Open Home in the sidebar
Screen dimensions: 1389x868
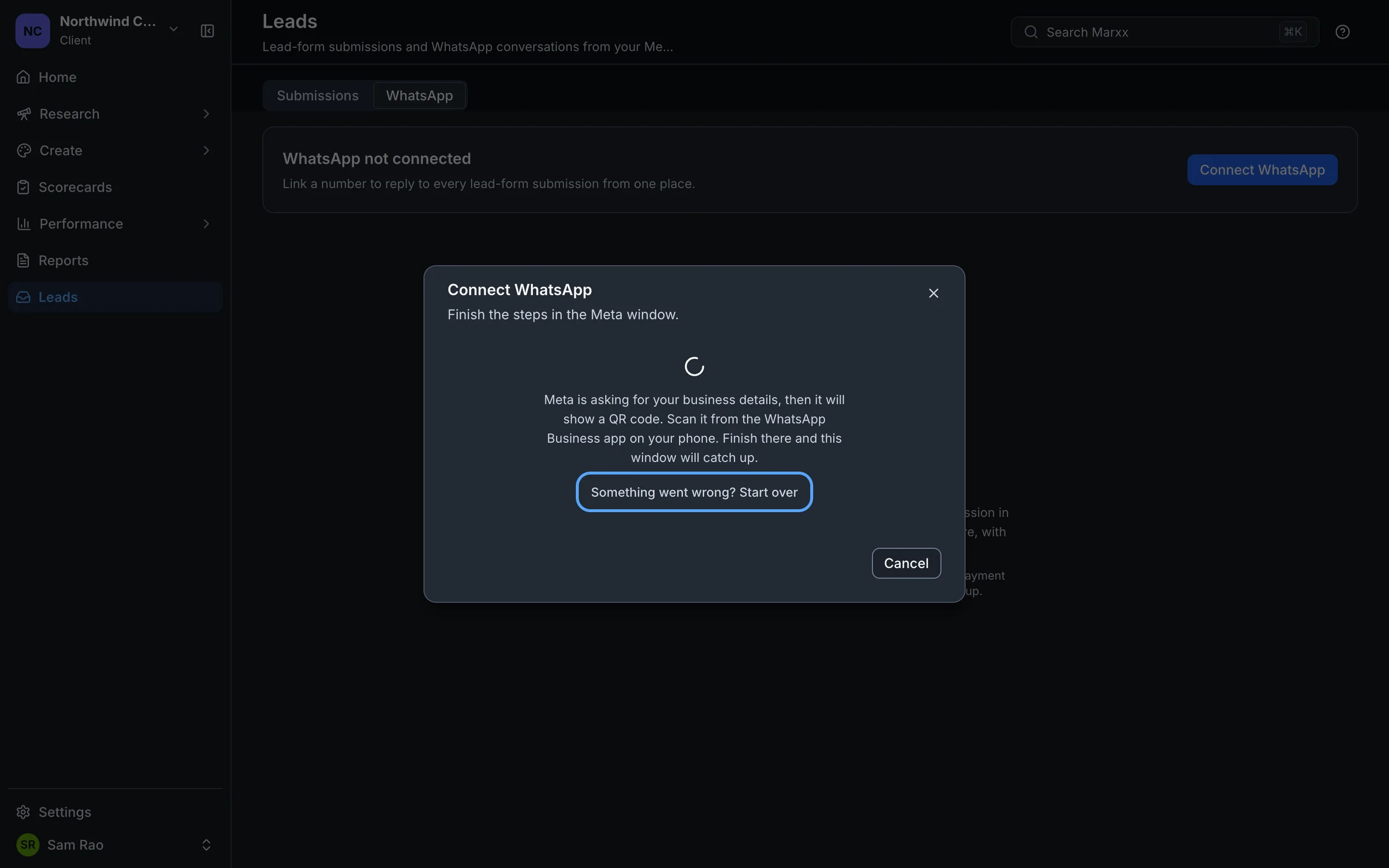tap(115, 77)
